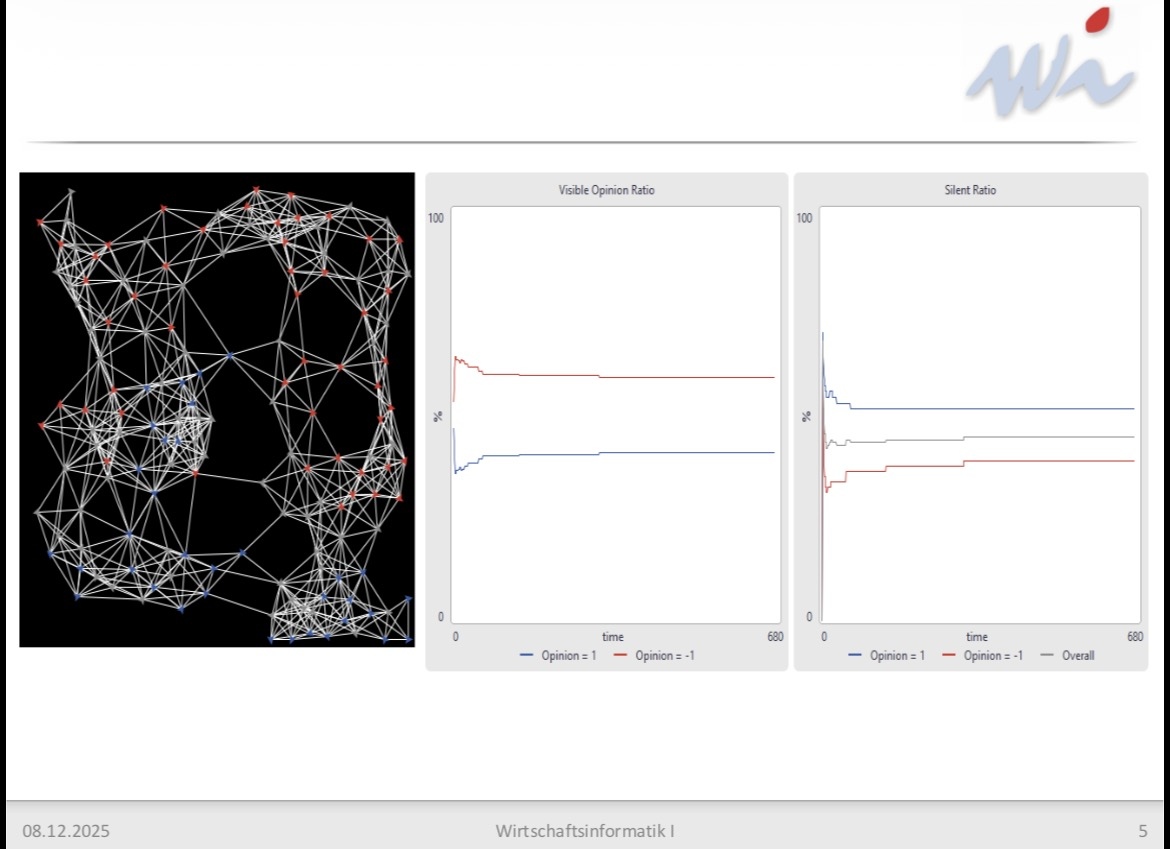1170x849 pixels.
Task: Click the network graph simulation image
Action: coord(217,410)
